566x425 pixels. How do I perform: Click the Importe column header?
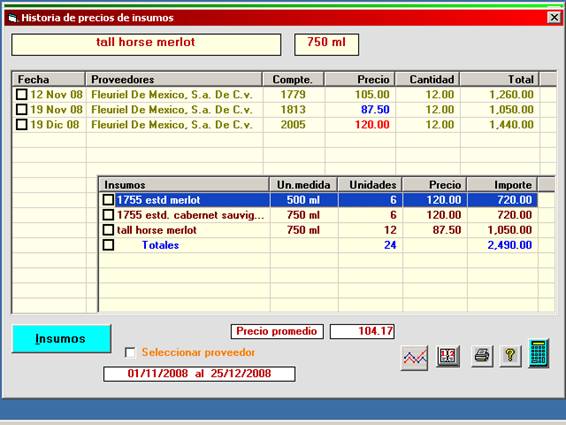(502, 185)
